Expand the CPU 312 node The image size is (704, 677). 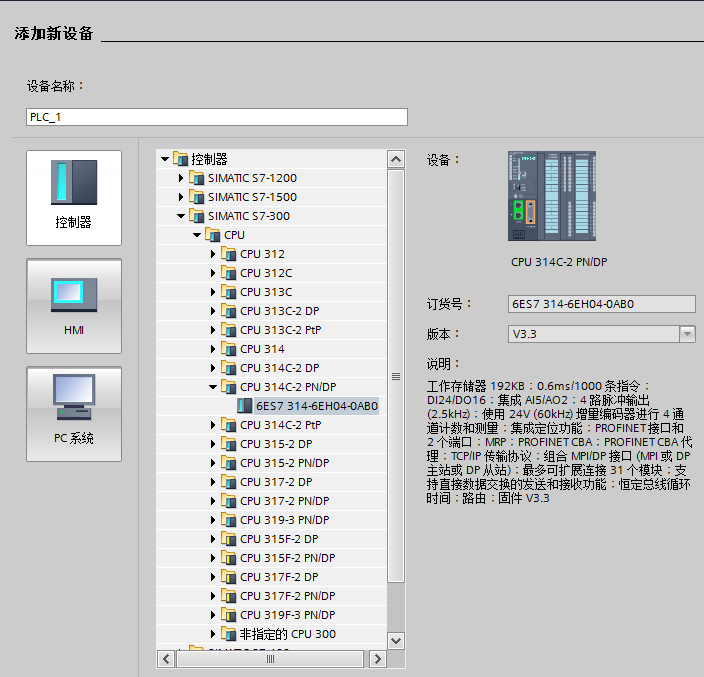[213, 254]
